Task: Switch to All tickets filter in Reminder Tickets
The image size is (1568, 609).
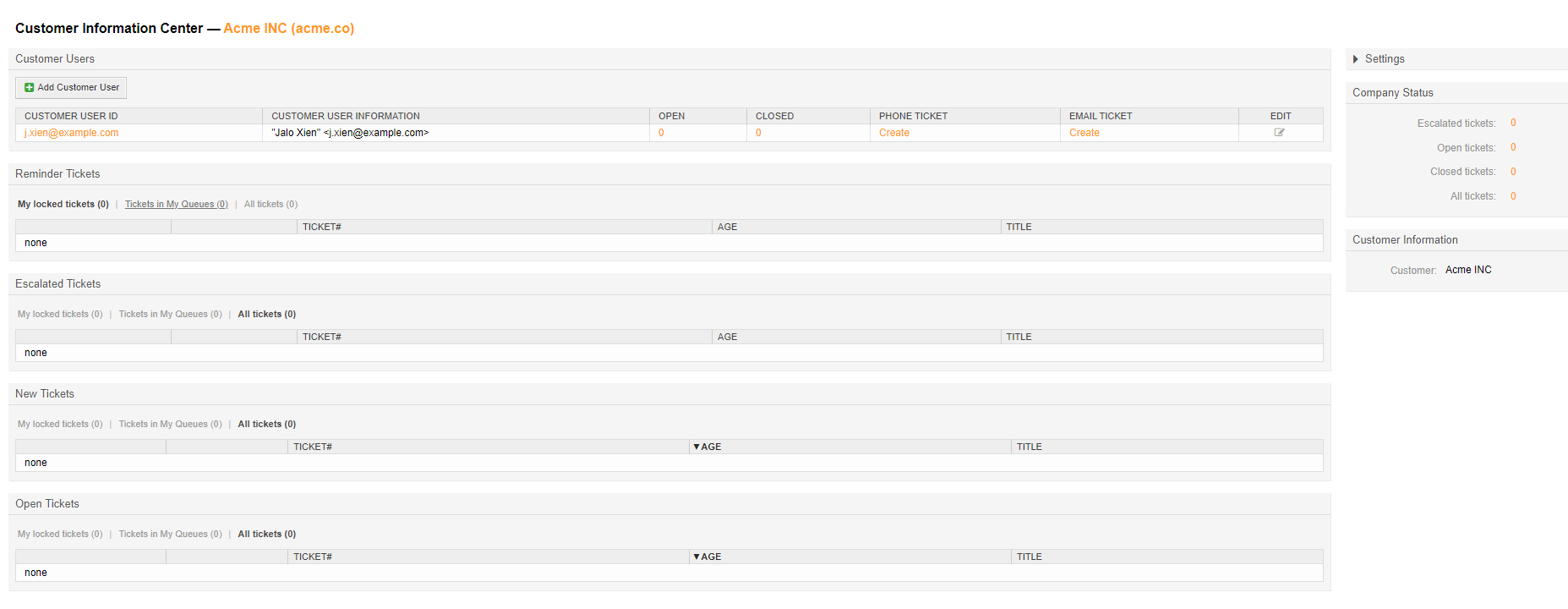Action: pos(270,205)
